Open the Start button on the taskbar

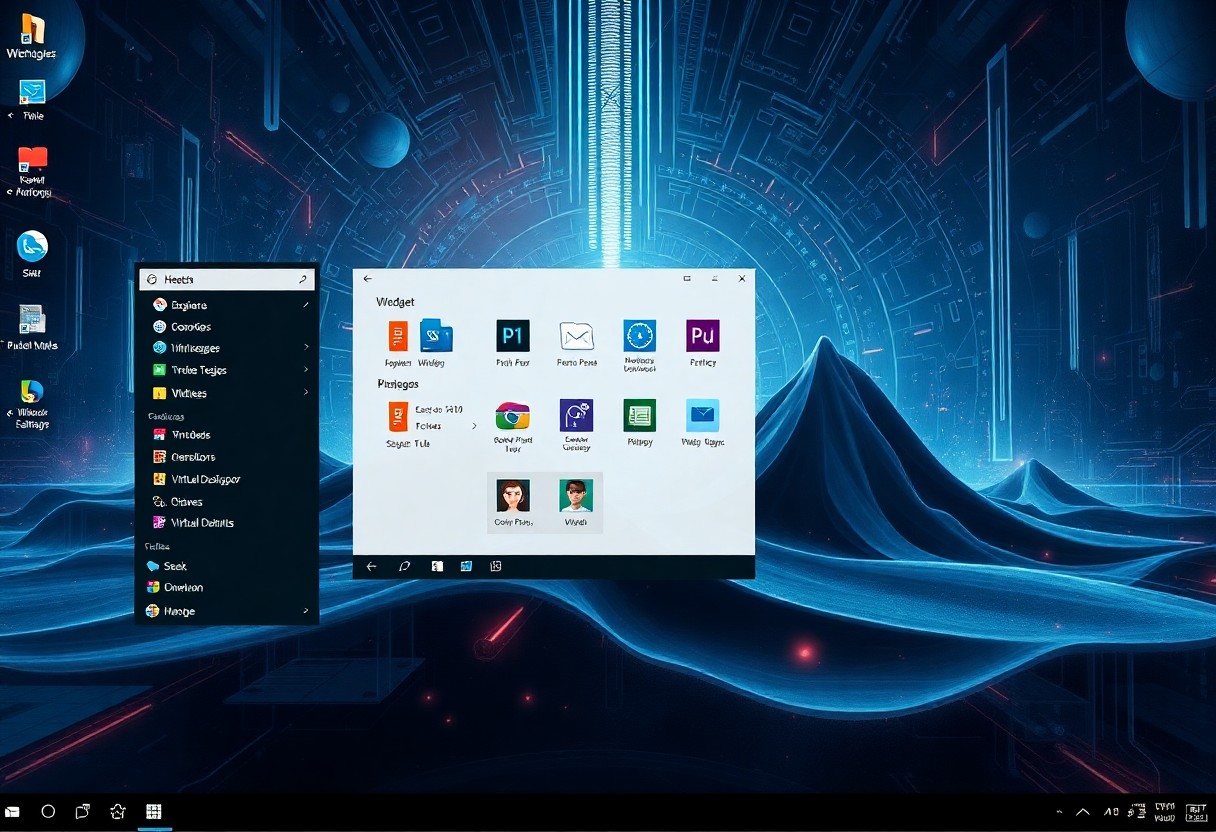(x=13, y=811)
